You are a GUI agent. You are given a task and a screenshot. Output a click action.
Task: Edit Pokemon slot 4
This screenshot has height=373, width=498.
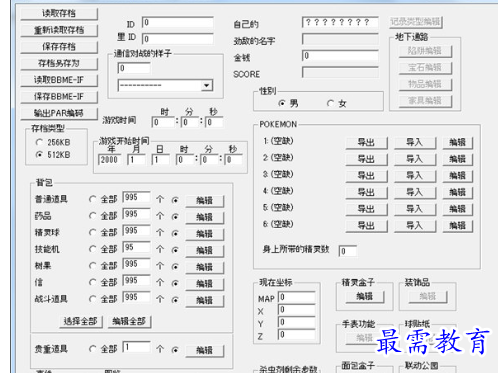(x=458, y=193)
